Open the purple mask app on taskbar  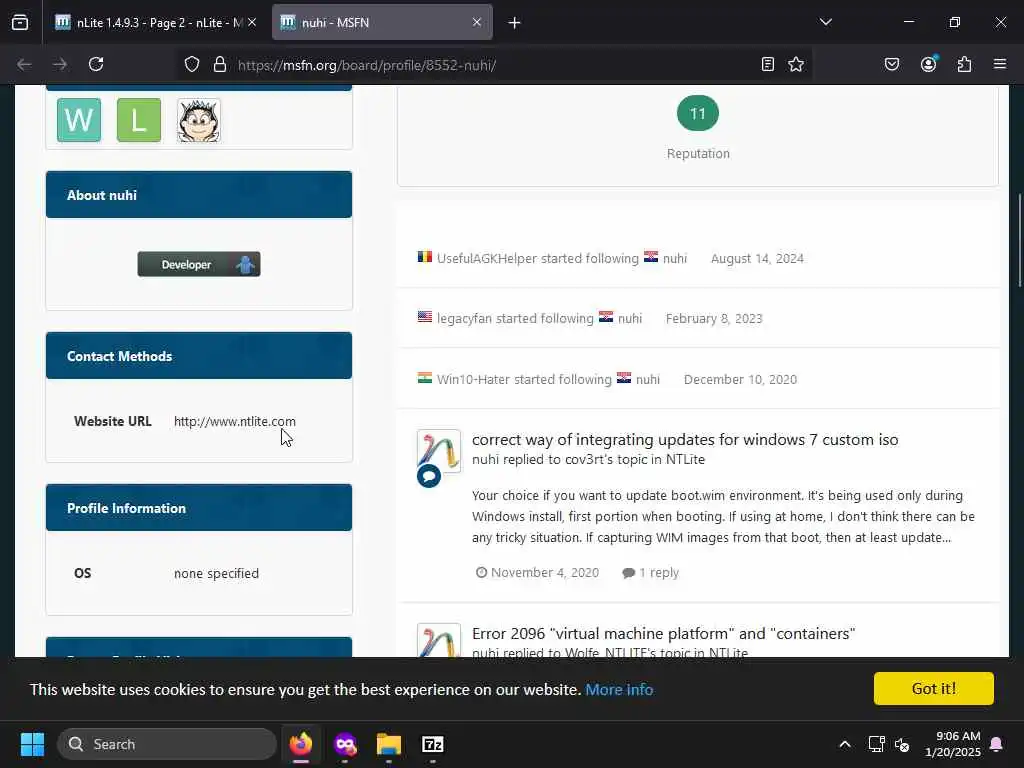pyautogui.click(x=345, y=744)
